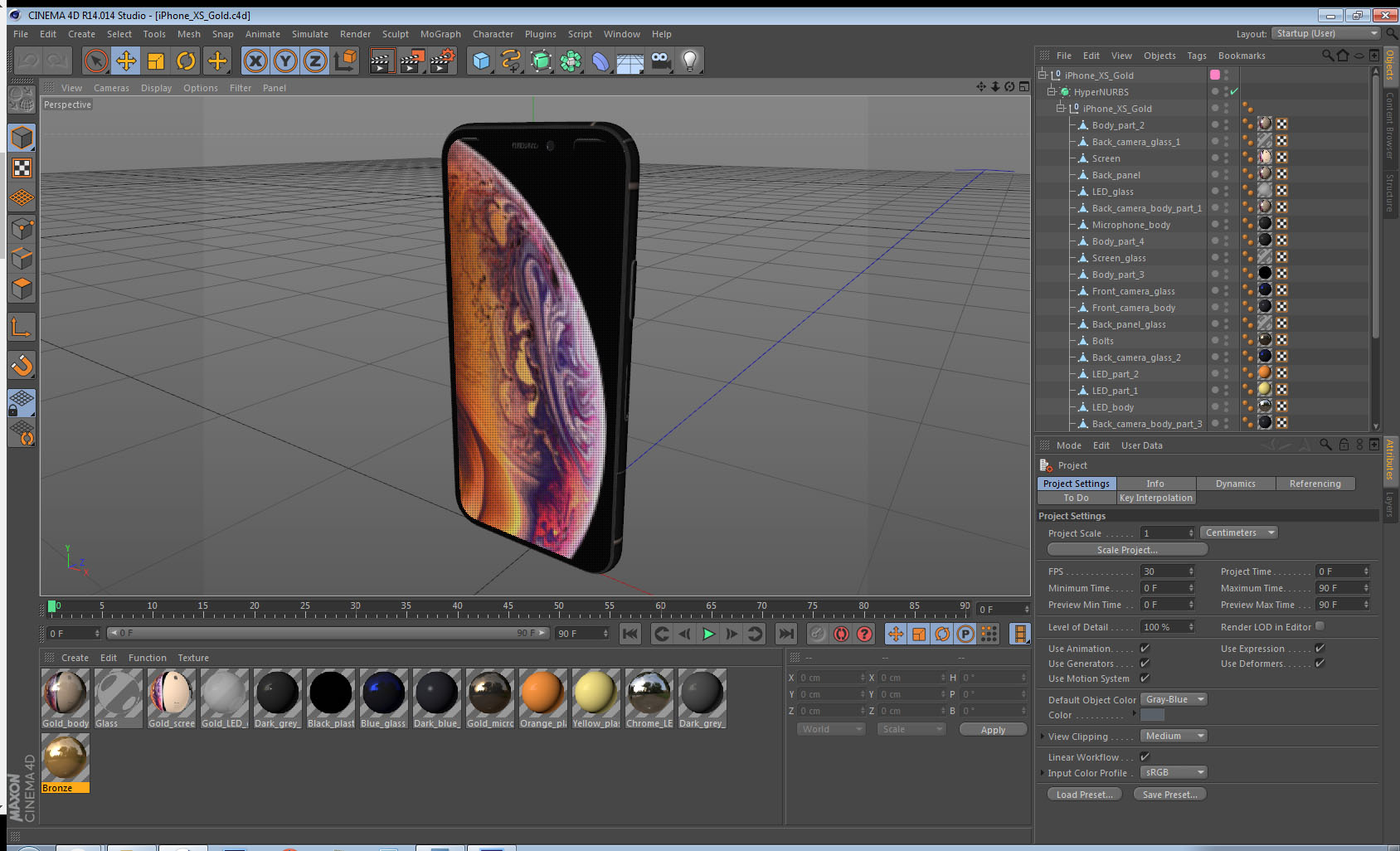Viewport: 1400px width, 851px height.
Task: Toggle the Use Motion System checkbox
Action: [1145, 678]
